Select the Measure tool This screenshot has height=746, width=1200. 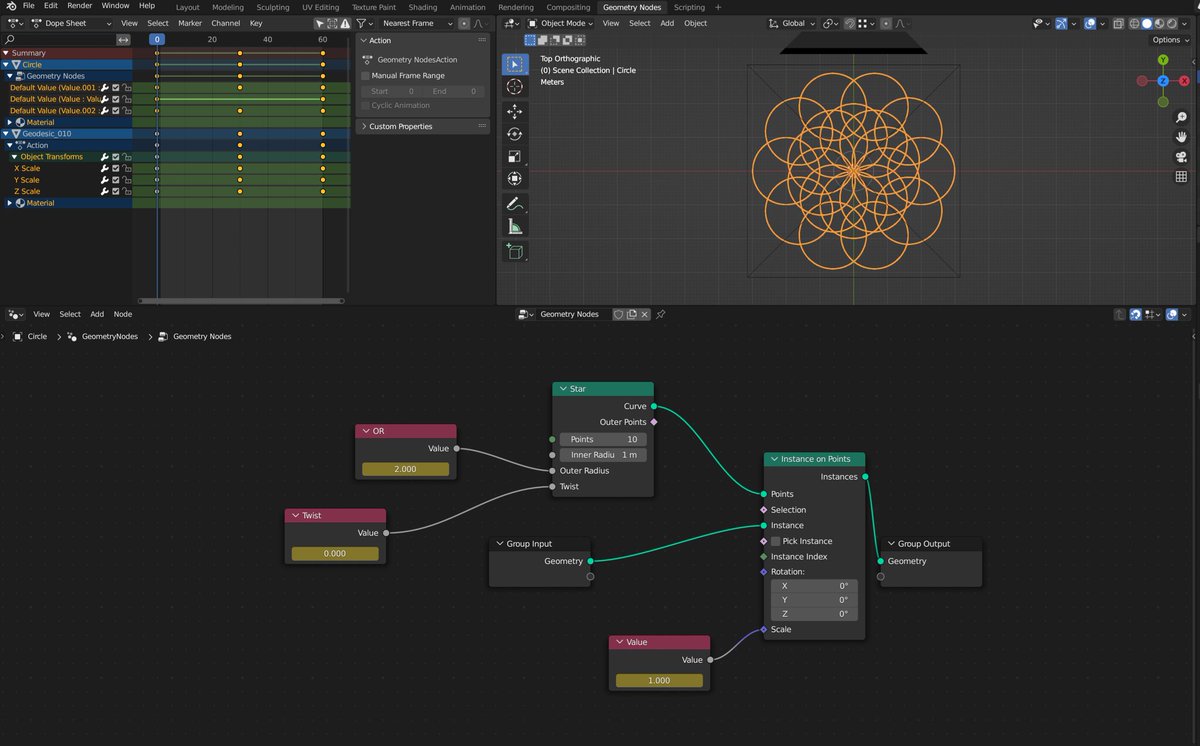point(515,226)
